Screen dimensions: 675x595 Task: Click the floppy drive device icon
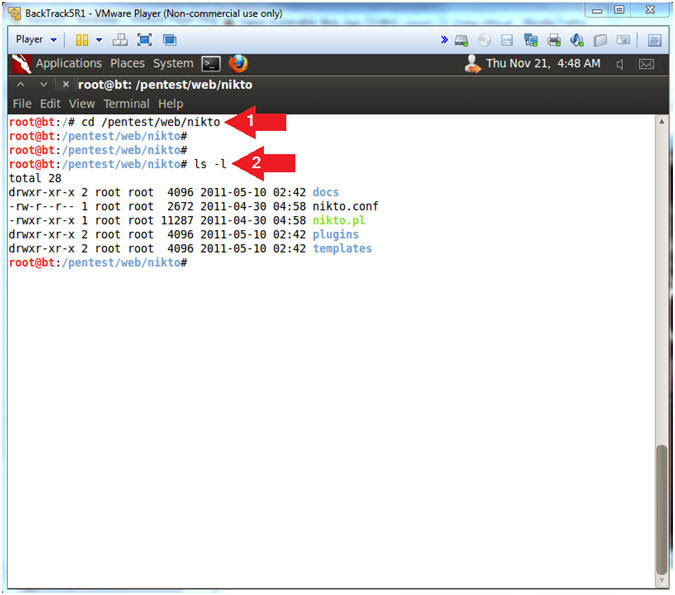507,40
